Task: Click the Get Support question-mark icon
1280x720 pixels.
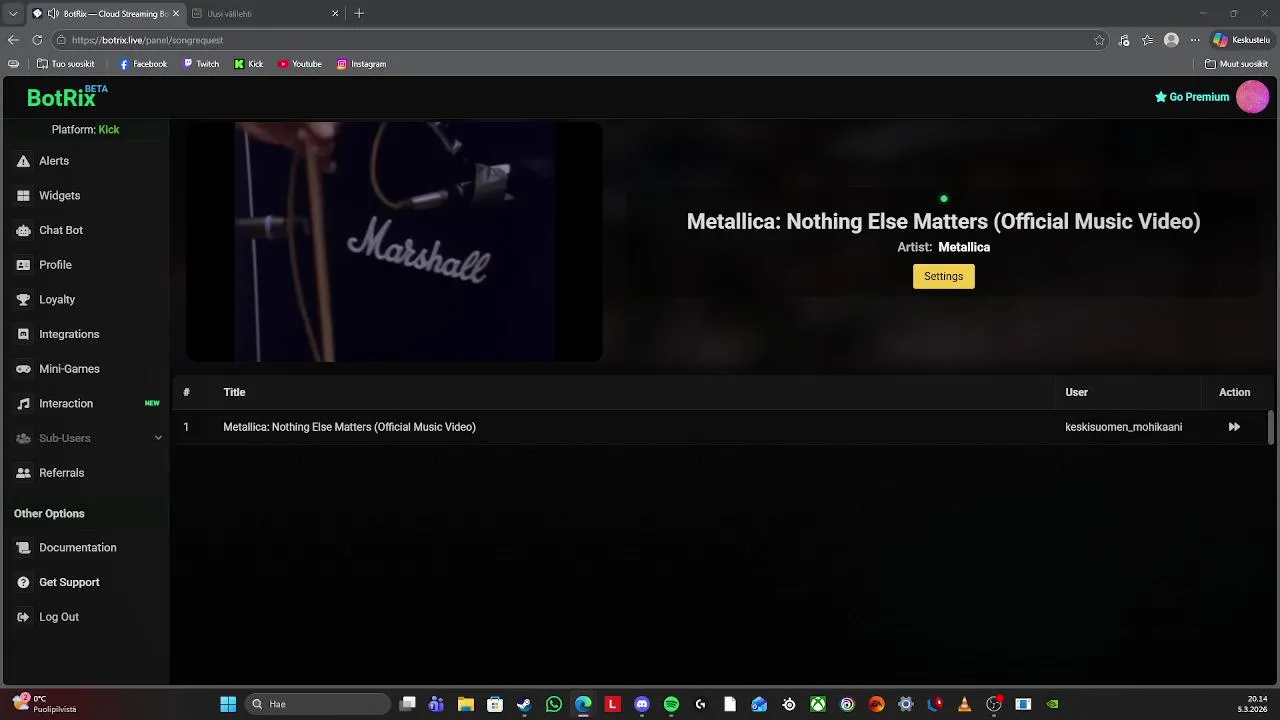Action: tap(23, 582)
